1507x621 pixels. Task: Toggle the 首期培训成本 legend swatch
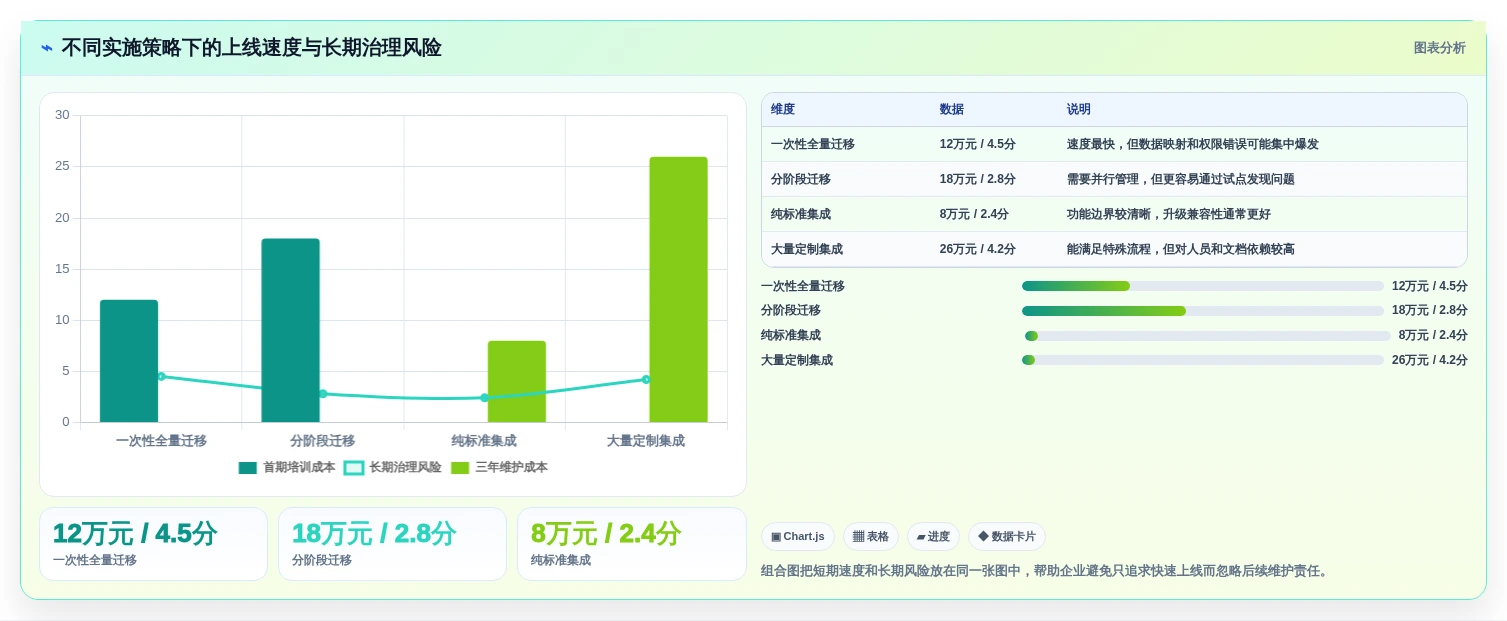248,468
